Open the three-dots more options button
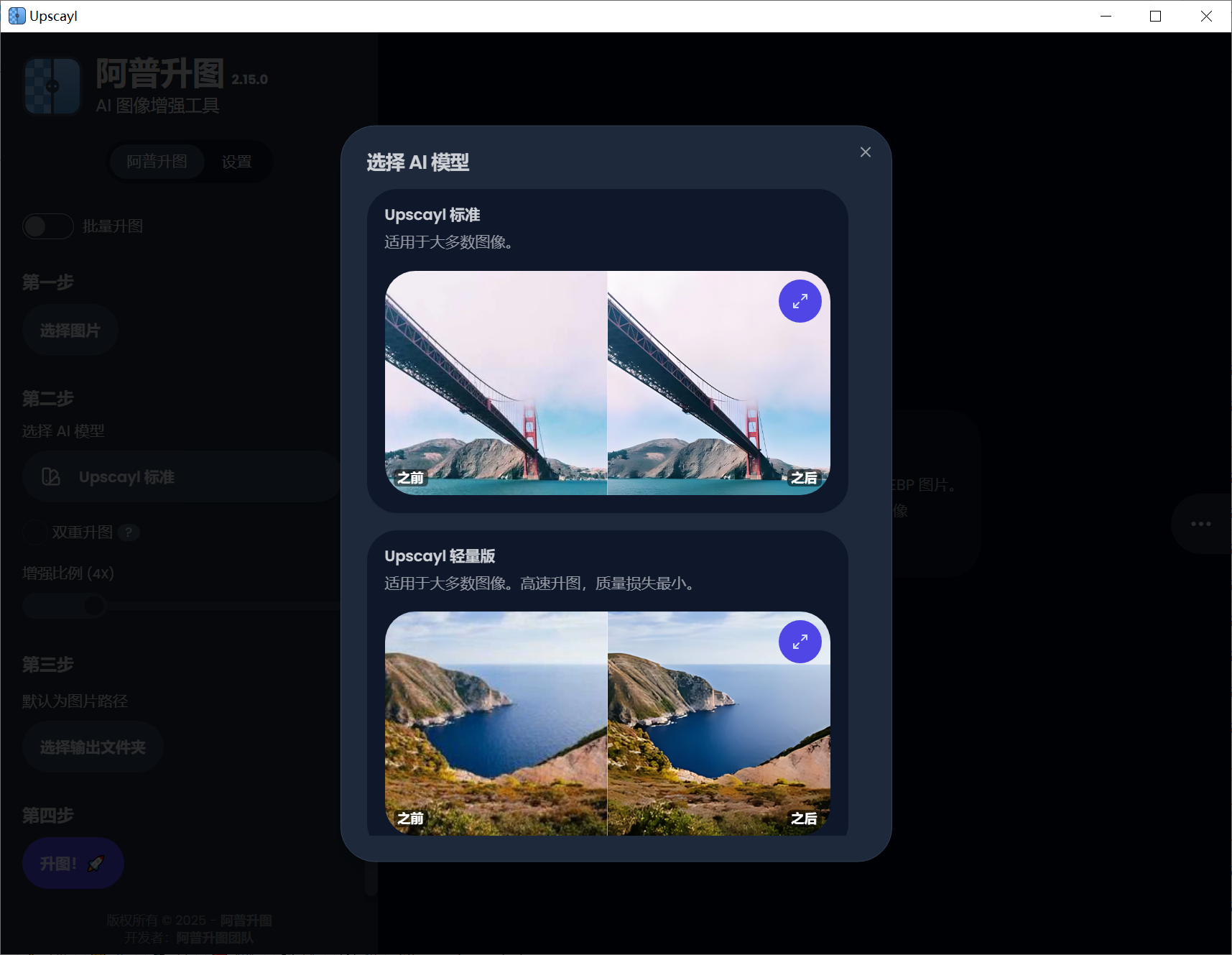1232x955 pixels. coord(1201,524)
